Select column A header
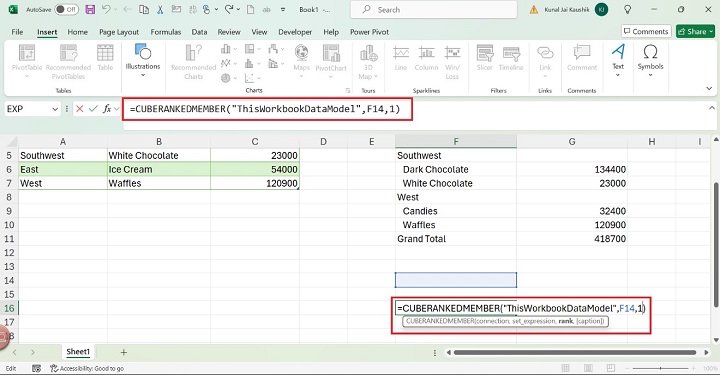This screenshot has width=720, height=375. (63, 142)
